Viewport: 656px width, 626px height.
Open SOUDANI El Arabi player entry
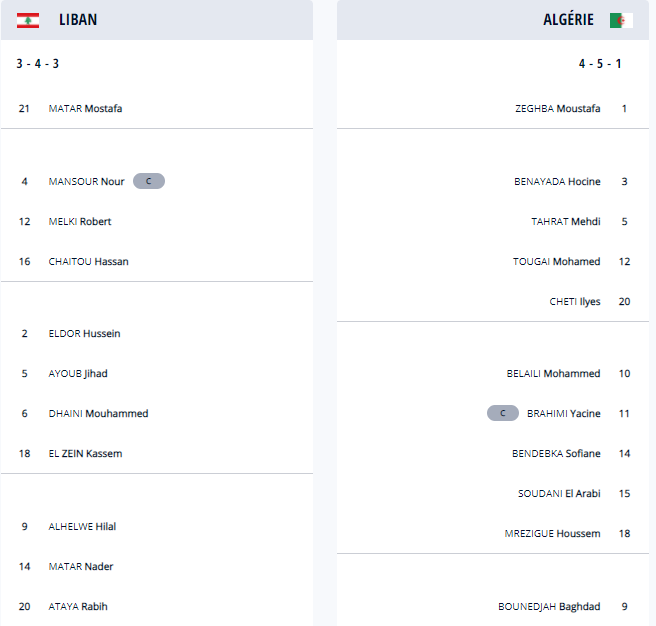(559, 493)
